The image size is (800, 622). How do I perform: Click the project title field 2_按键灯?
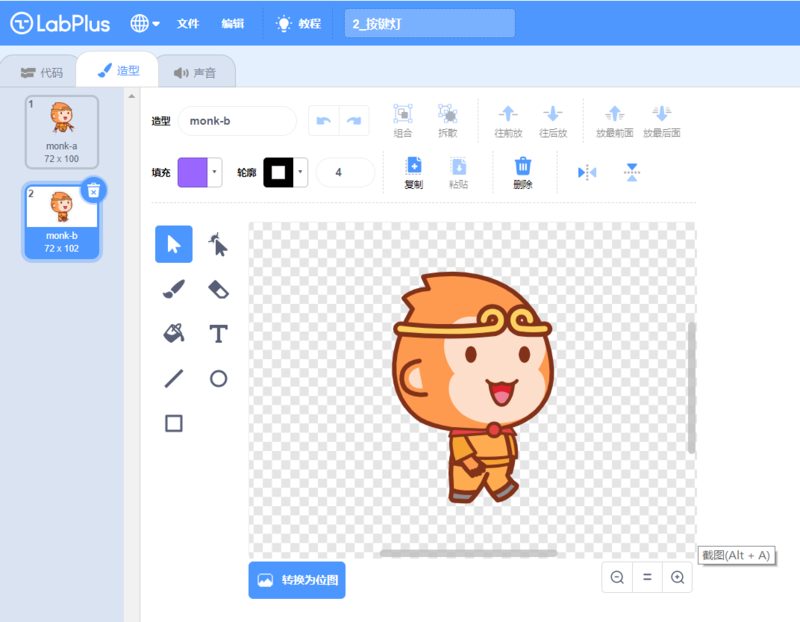tap(430, 23)
